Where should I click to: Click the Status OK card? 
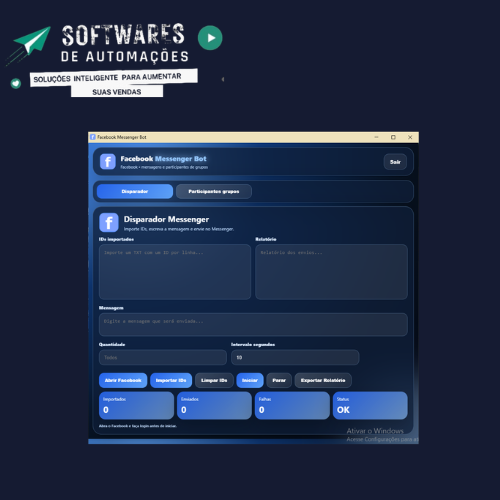coord(370,405)
